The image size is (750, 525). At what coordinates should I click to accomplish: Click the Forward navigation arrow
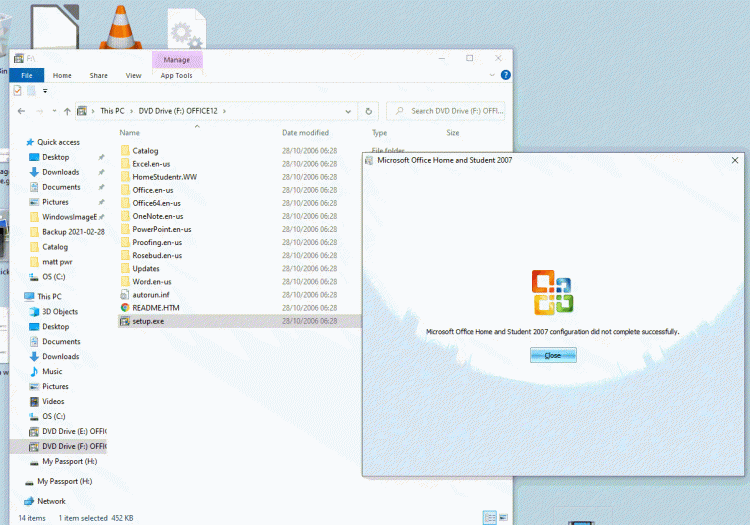point(40,111)
